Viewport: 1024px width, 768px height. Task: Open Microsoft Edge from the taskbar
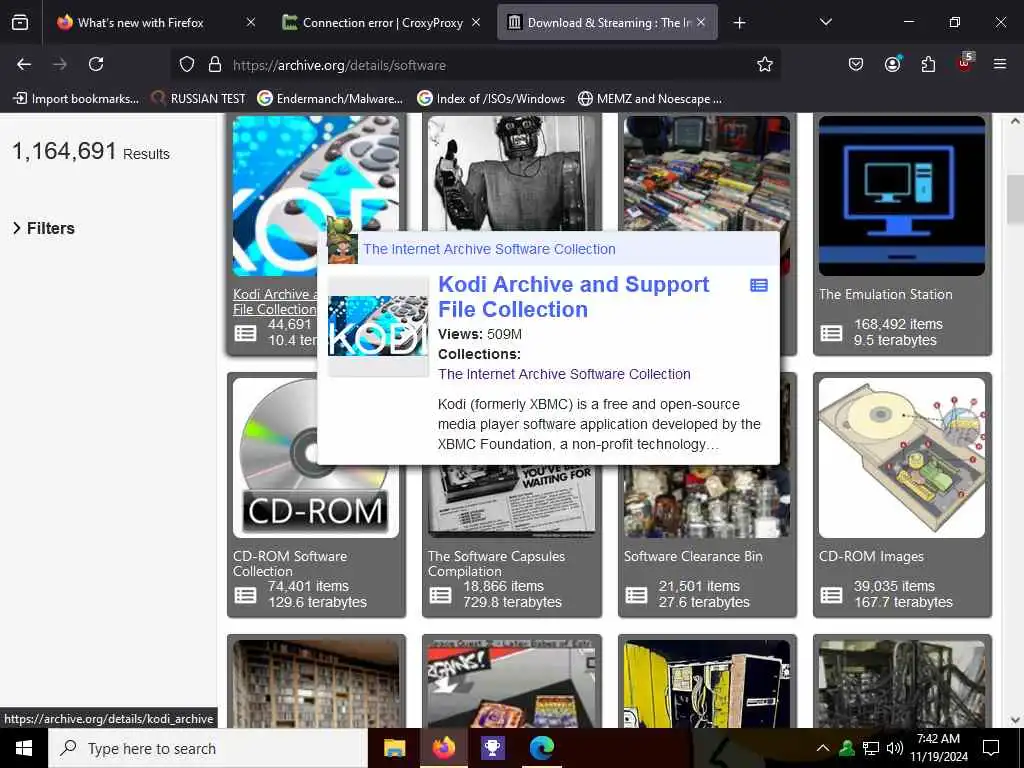pyautogui.click(x=541, y=748)
